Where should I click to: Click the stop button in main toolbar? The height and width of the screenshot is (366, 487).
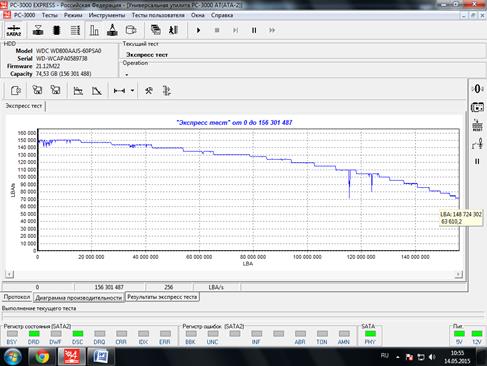[217, 30]
